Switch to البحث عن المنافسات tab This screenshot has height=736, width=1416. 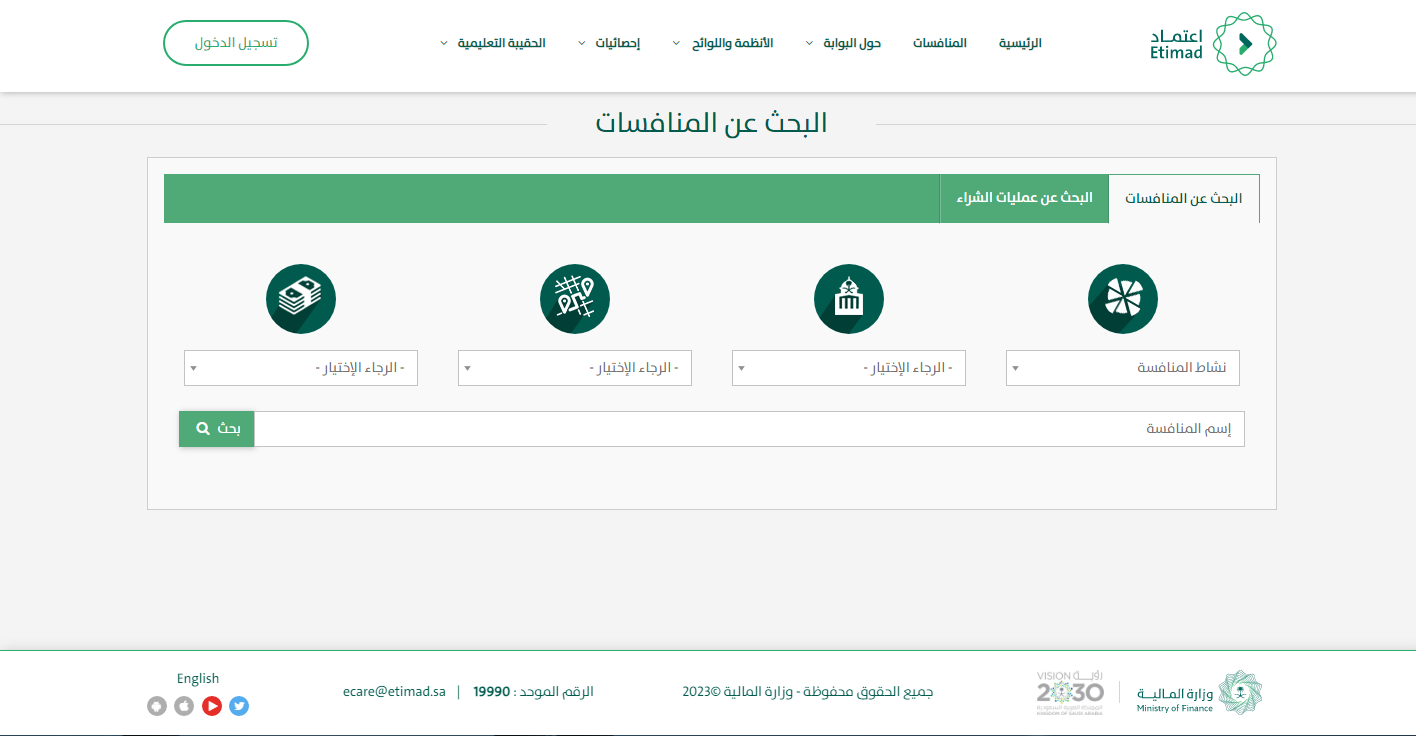click(x=1184, y=199)
